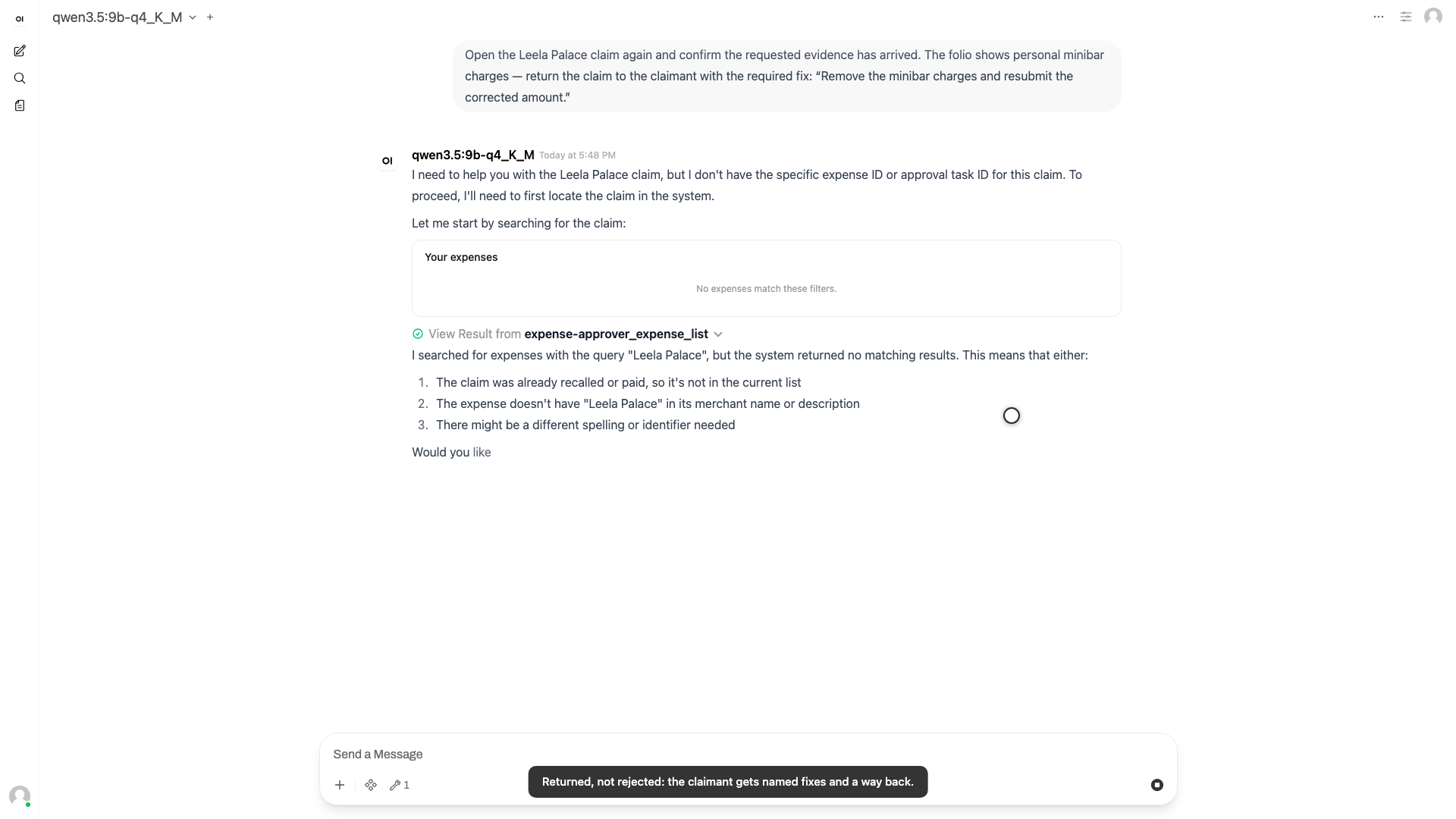Click the model avatar beside the response
Viewport: 1456px width, 819px height.
388,161
